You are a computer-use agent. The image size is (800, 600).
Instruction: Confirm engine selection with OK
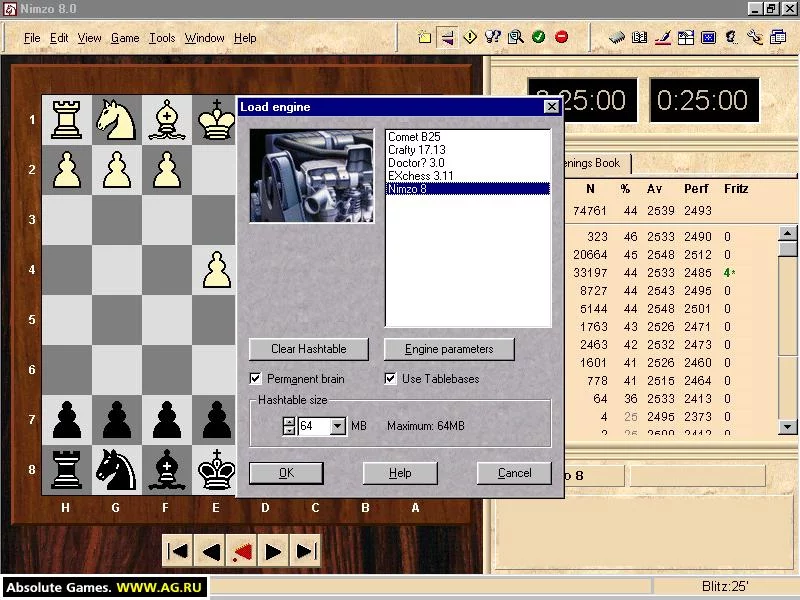(x=286, y=473)
